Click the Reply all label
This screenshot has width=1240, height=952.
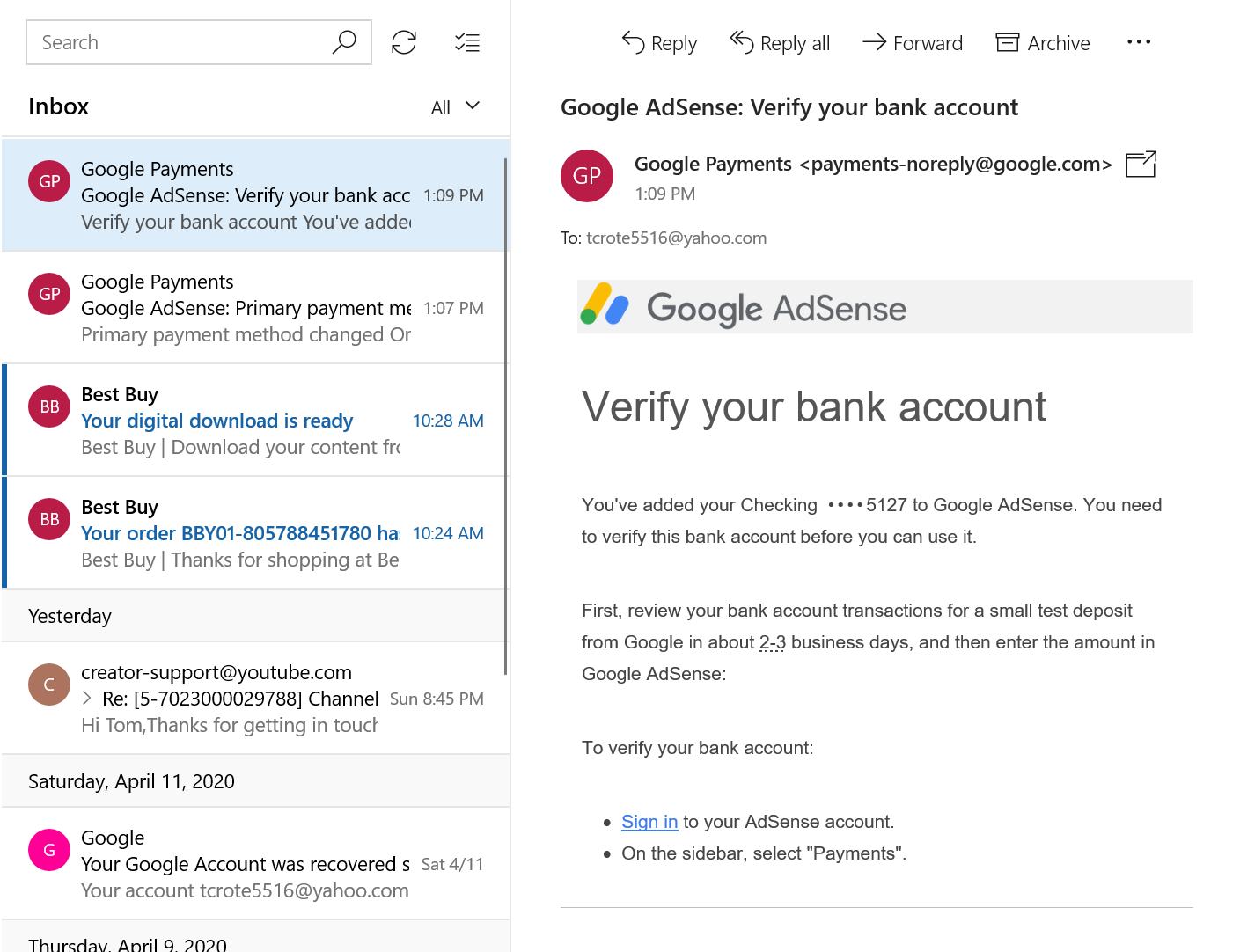pos(795,43)
